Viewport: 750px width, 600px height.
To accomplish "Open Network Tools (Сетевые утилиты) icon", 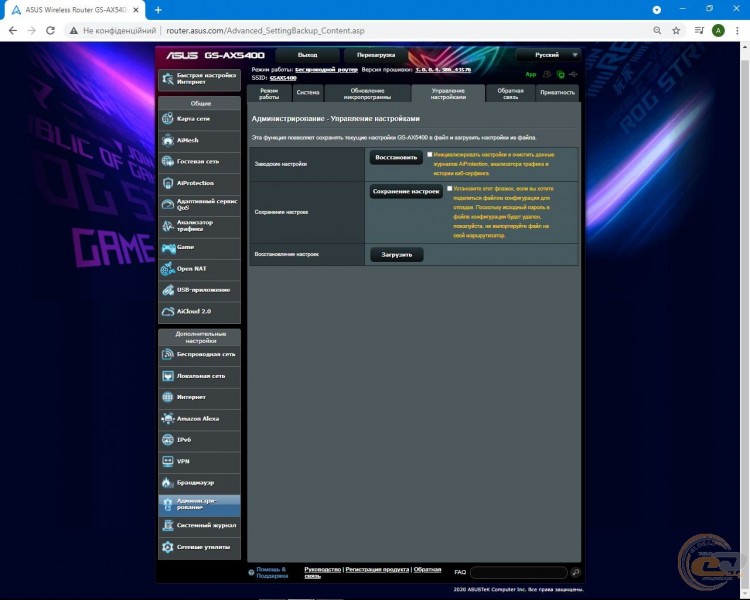I will [x=167, y=547].
